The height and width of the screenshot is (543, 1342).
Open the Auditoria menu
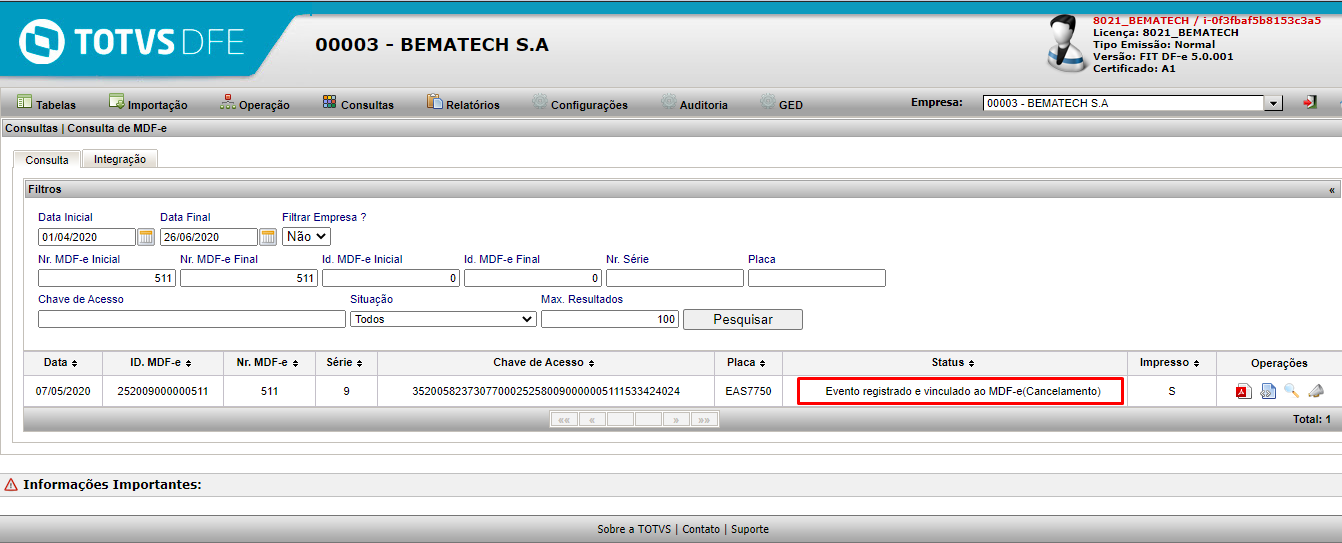click(694, 103)
